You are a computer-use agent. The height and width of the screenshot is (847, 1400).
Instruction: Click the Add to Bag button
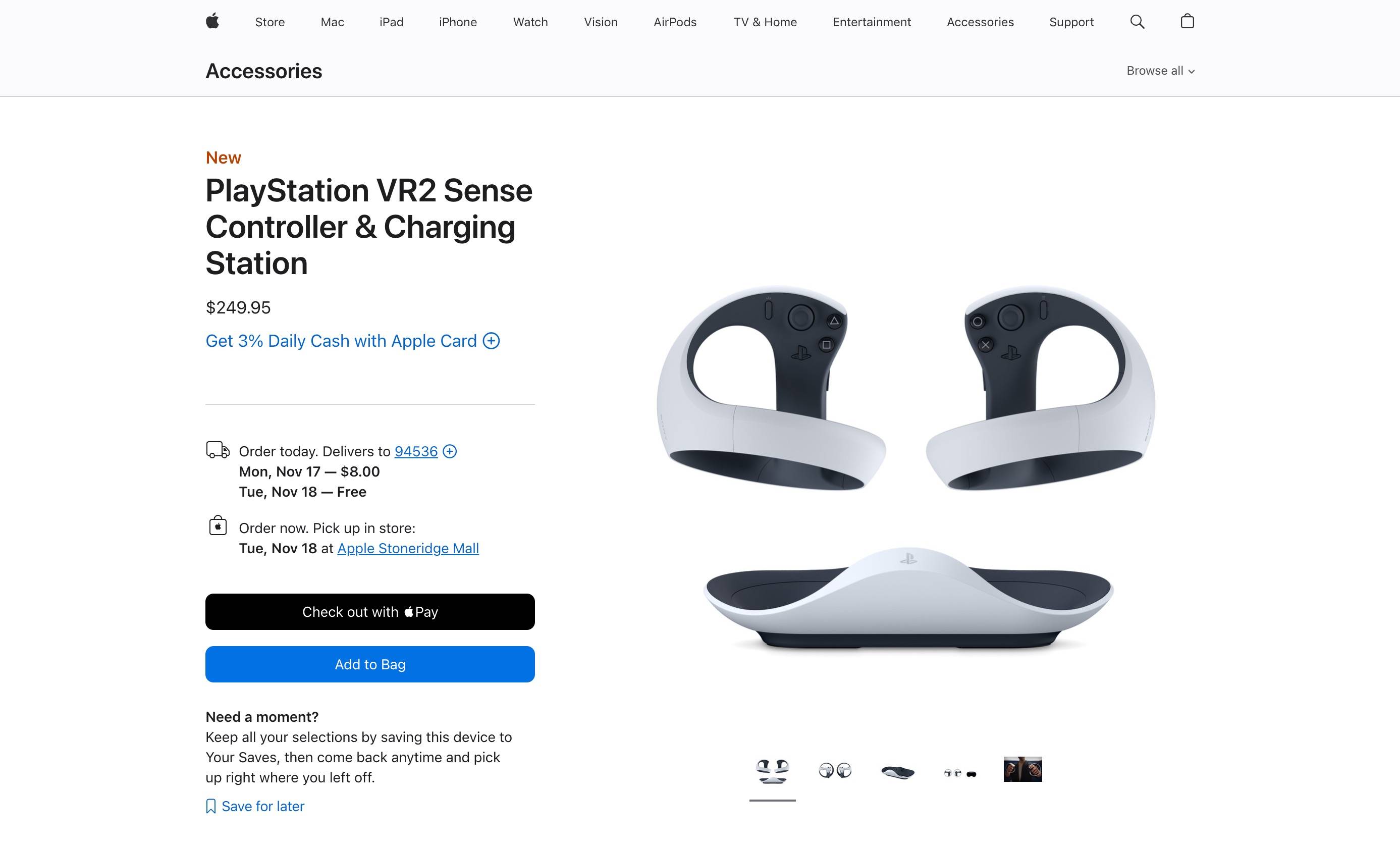click(x=370, y=664)
